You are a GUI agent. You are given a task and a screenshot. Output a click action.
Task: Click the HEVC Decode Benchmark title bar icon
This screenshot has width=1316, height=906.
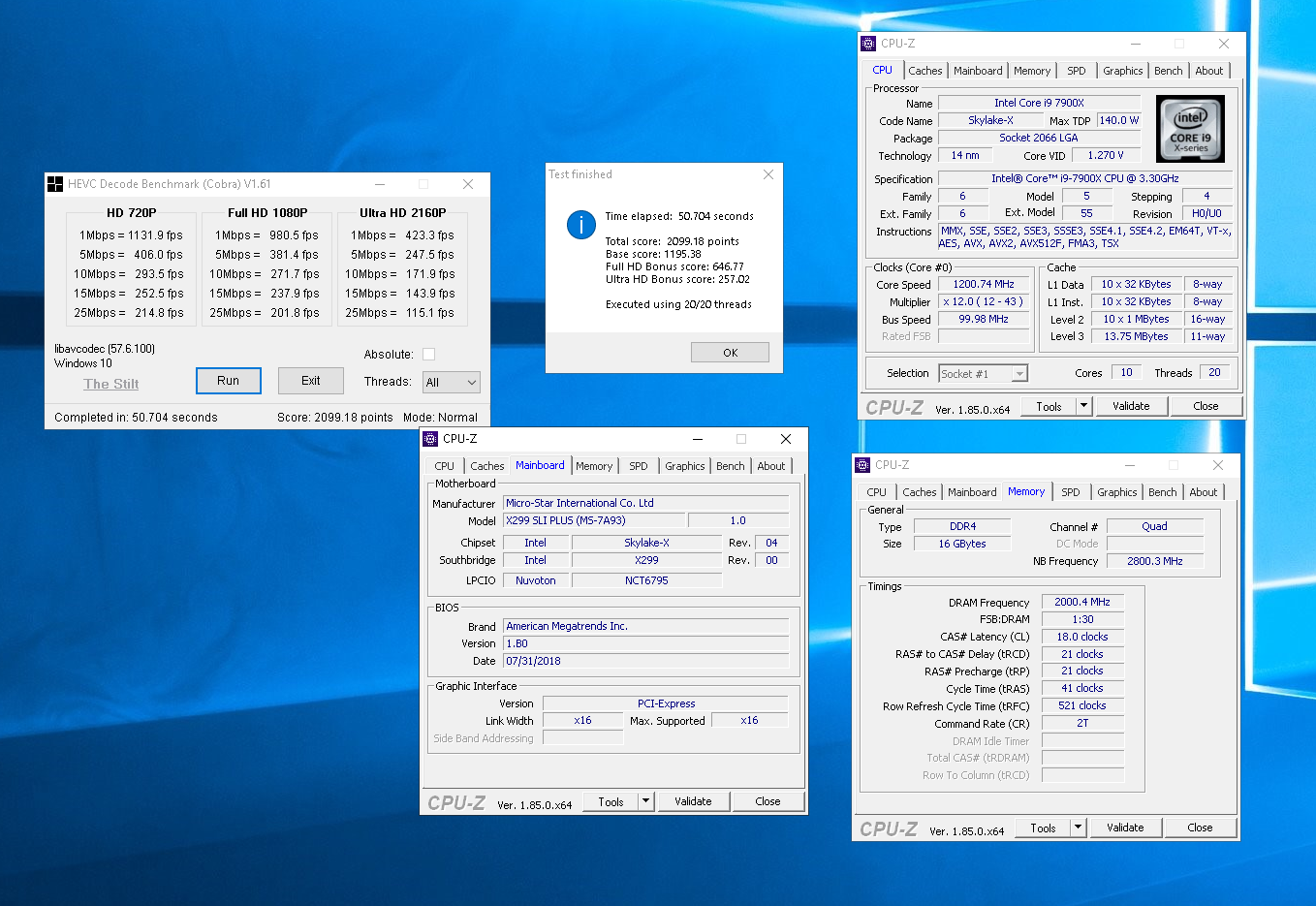55,184
